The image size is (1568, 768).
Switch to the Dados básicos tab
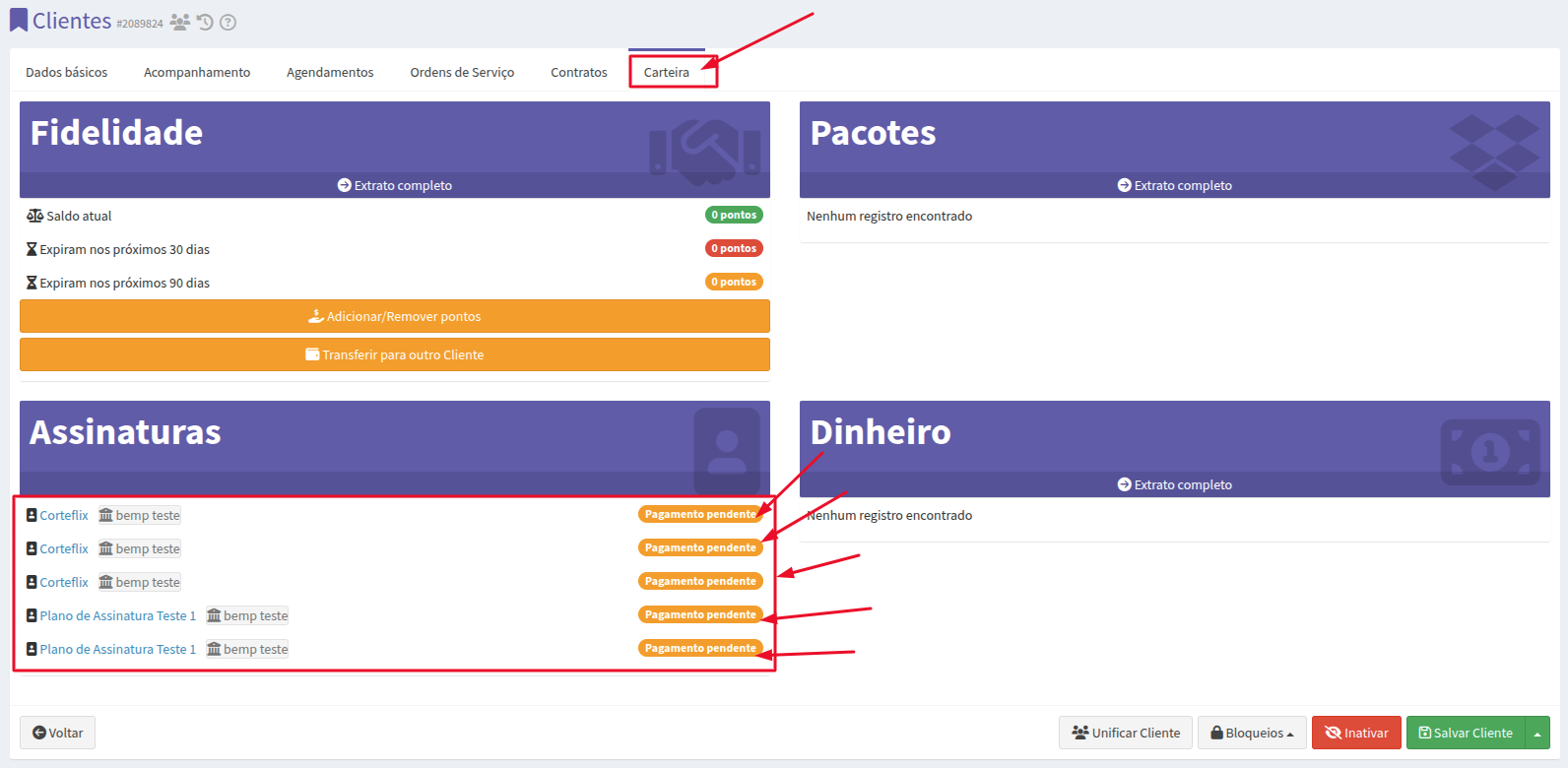[x=67, y=72]
